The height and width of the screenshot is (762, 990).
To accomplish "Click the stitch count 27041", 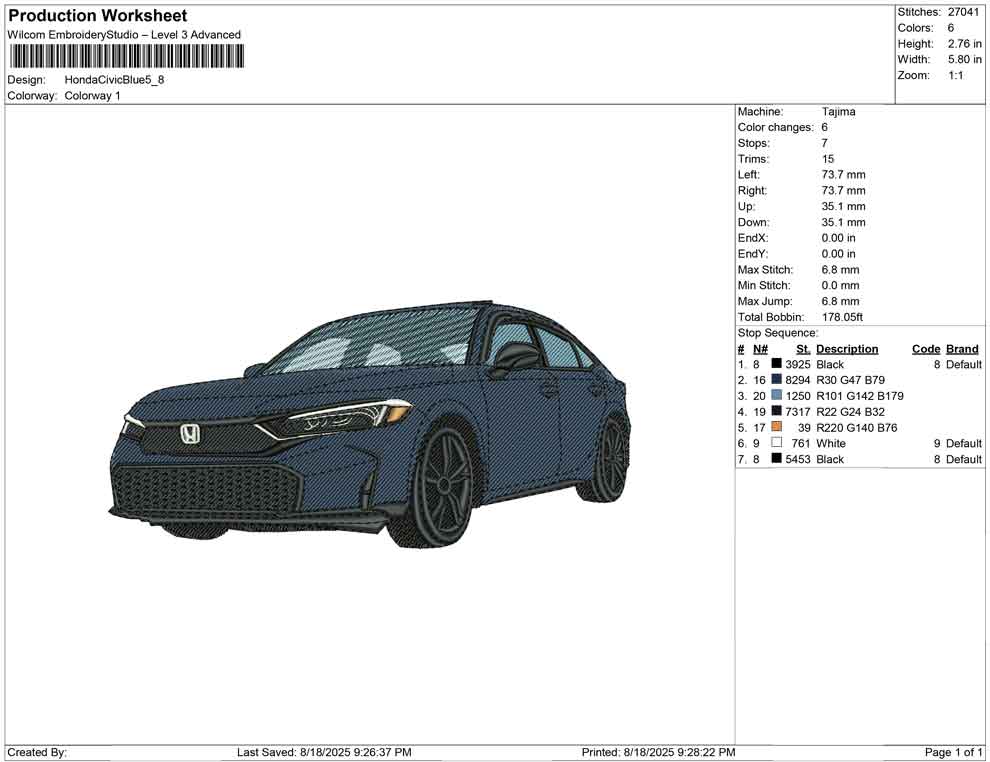I will 963,12.
